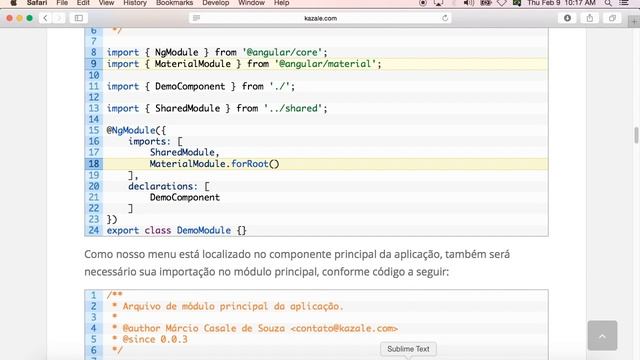Click the date and time display
Screen dimensions: 640x360
(561, 3)
